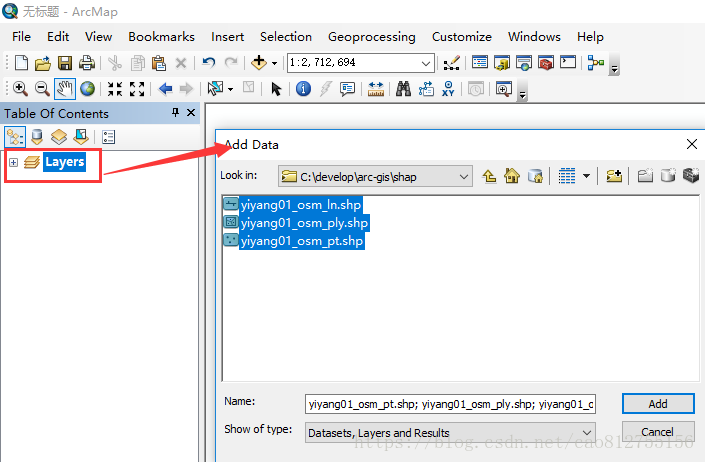Activate the Identify tool
The width and height of the screenshot is (705, 462).
pos(303,89)
